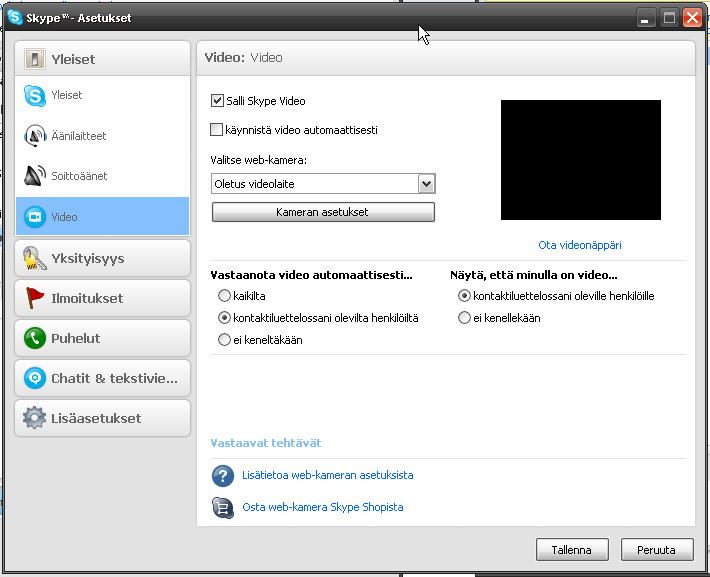Expand the Yksityisyys section

click(x=102, y=258)
